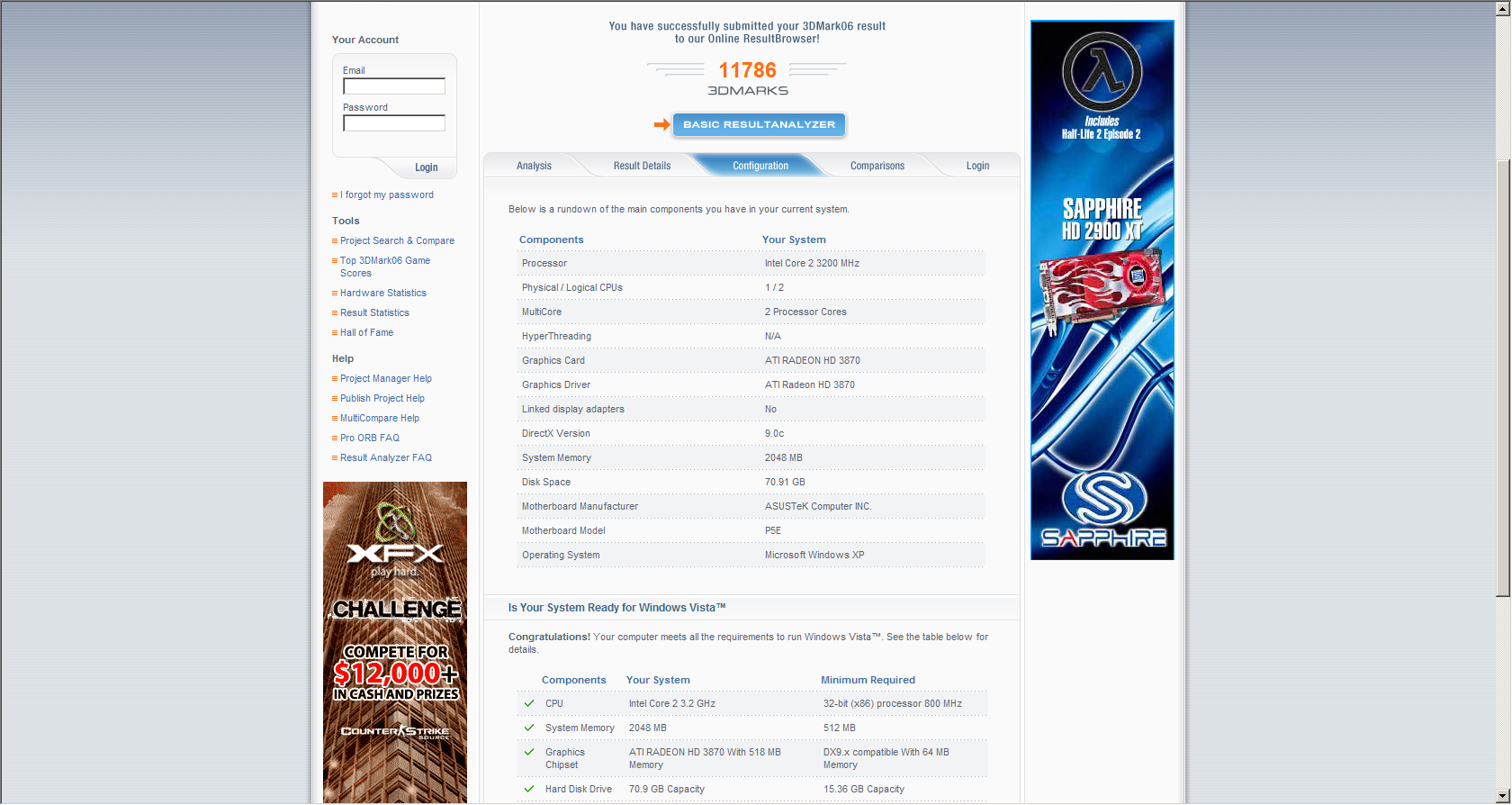
Task: Click the Linked display adapters No value
Action: point(770,409)
